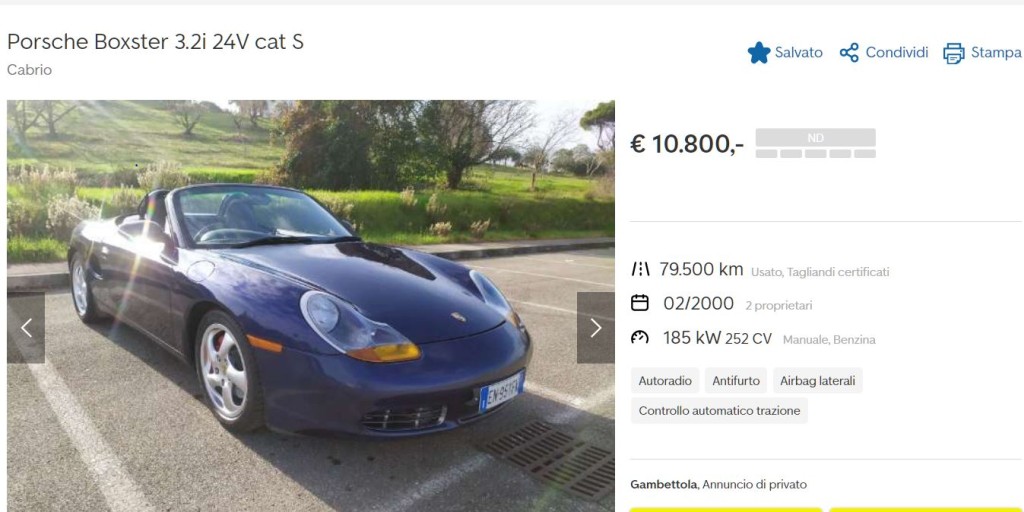This screenshot has height=512, width=1024.
Task: Click the calendar icon next to 02/2000
Action: (640, 303)
